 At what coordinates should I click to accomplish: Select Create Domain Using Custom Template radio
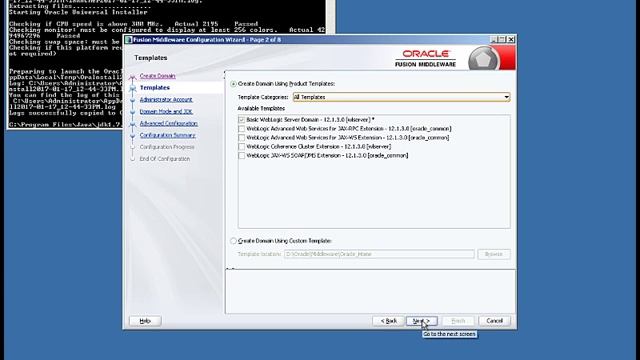click(x=233, y=241)
